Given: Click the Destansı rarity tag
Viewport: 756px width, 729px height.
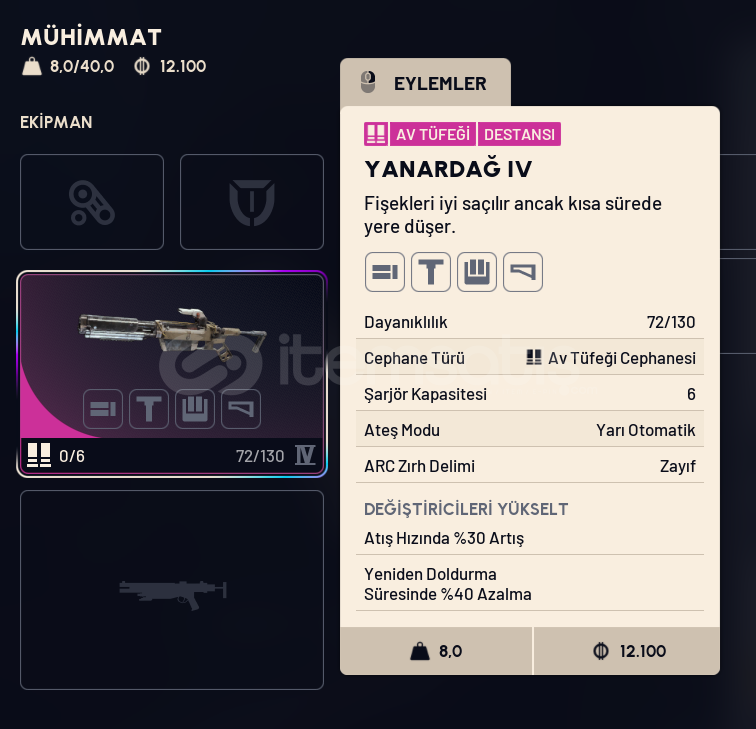Looking at the screenshot, I should pyautogui.click(x=519, y=134).
